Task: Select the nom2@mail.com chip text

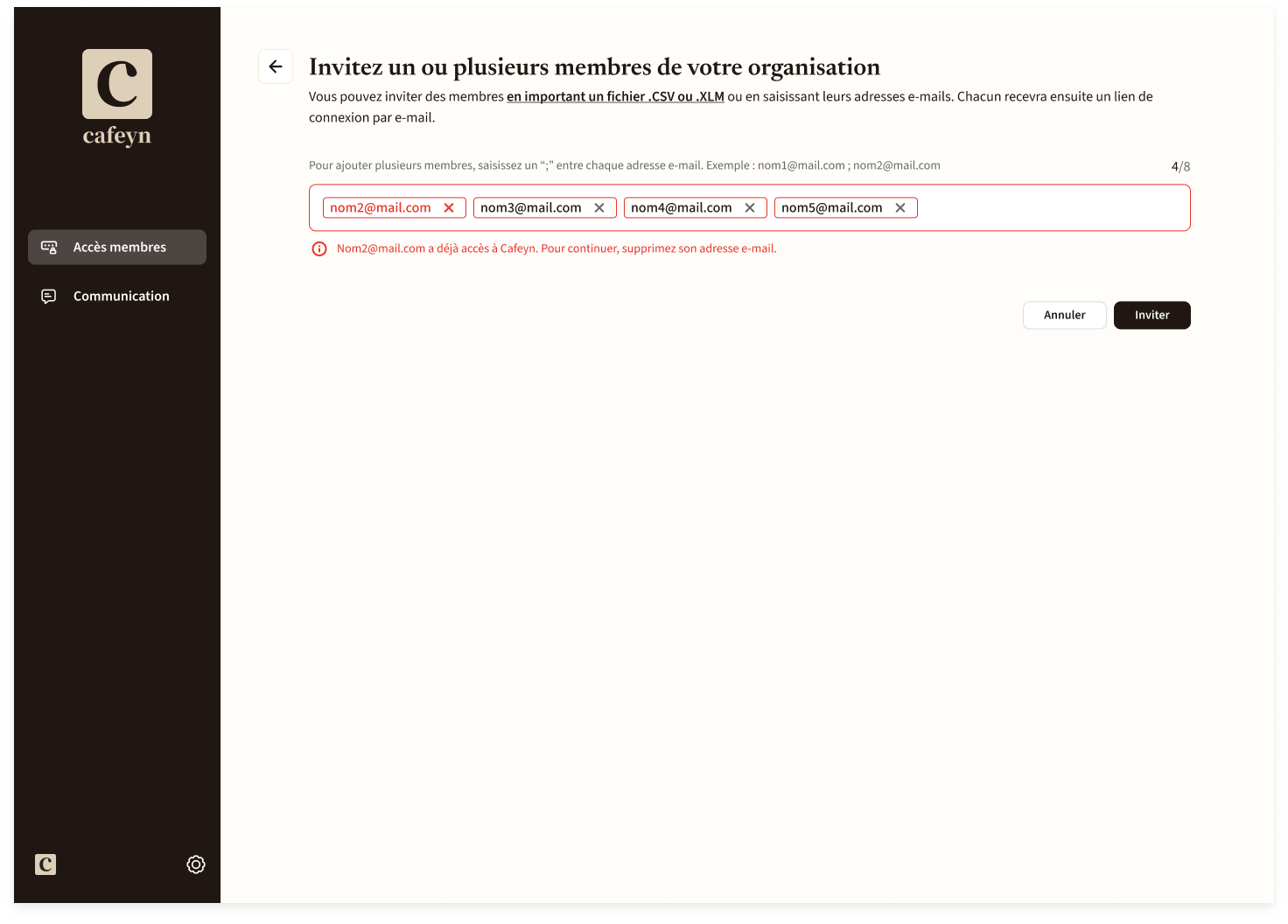Action: (x=381, y=207)
